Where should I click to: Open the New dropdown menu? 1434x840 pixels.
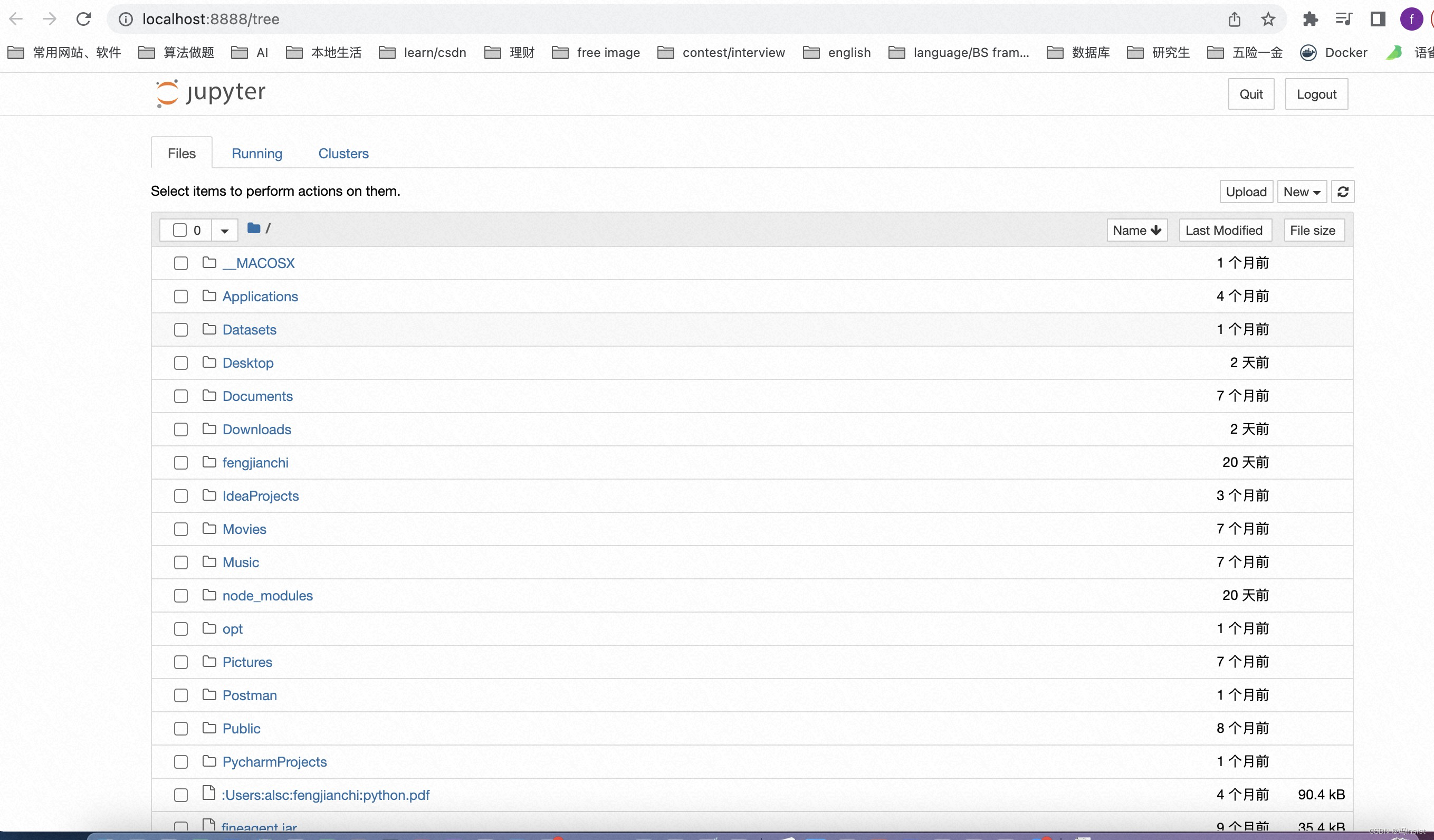pos(1302,192)
